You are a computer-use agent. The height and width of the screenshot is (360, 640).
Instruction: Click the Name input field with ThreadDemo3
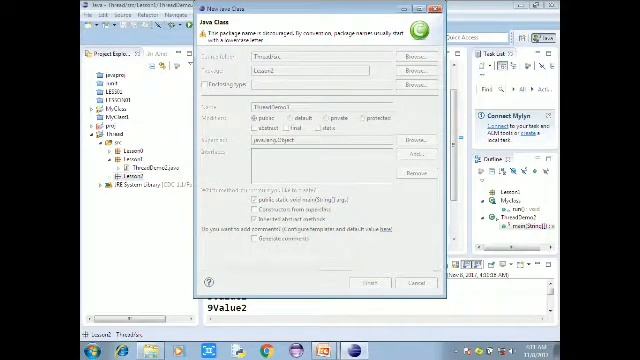[322, 107]
